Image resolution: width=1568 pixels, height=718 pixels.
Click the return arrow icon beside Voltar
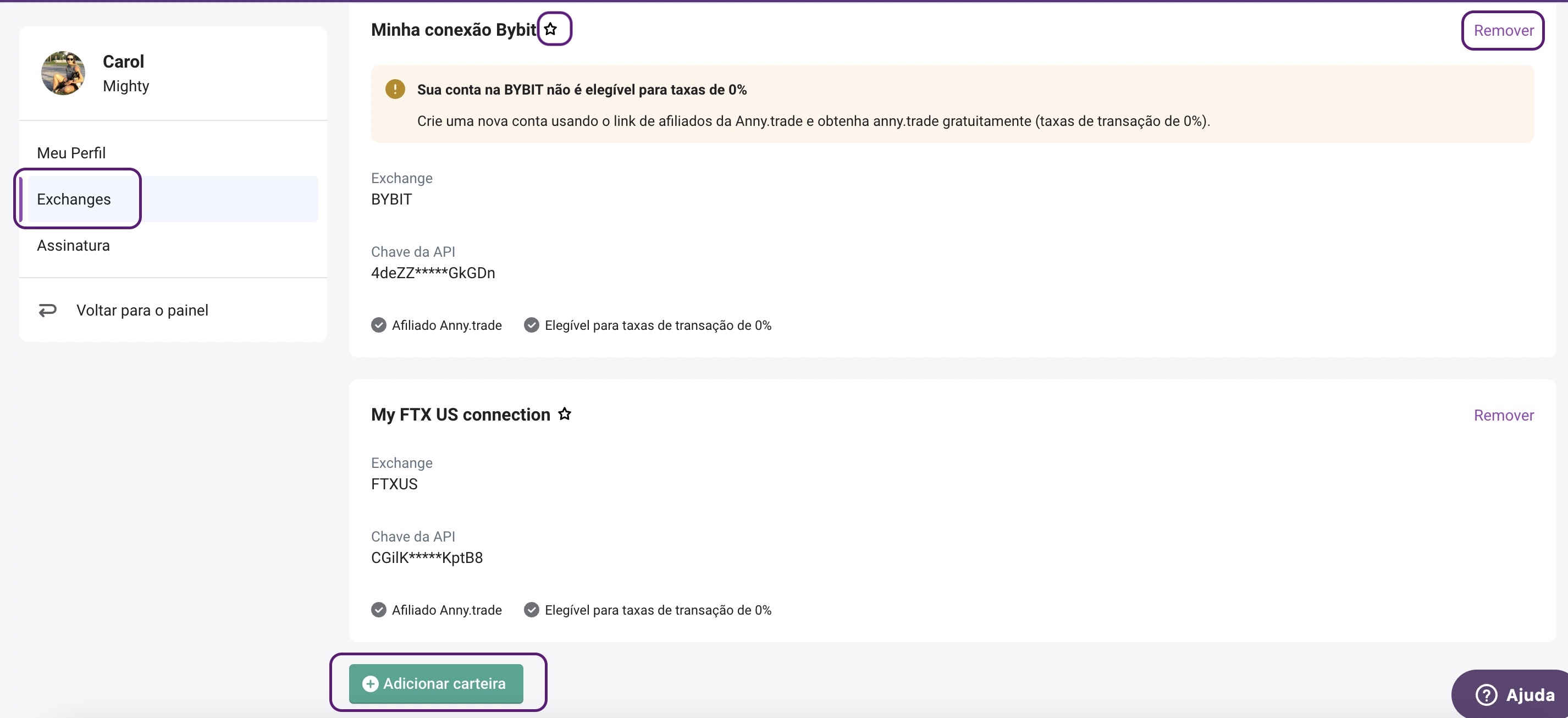pyautogui.click(x=47, y=310)
